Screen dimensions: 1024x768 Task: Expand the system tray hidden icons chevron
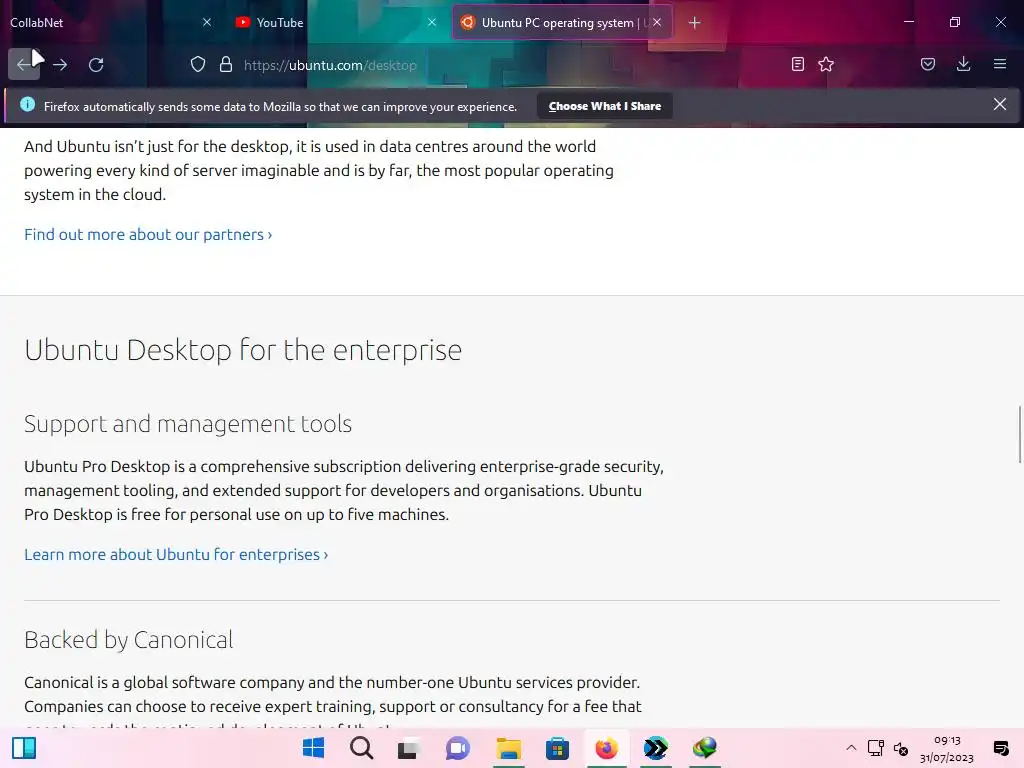pyautogui.click(x=851, y=748)
